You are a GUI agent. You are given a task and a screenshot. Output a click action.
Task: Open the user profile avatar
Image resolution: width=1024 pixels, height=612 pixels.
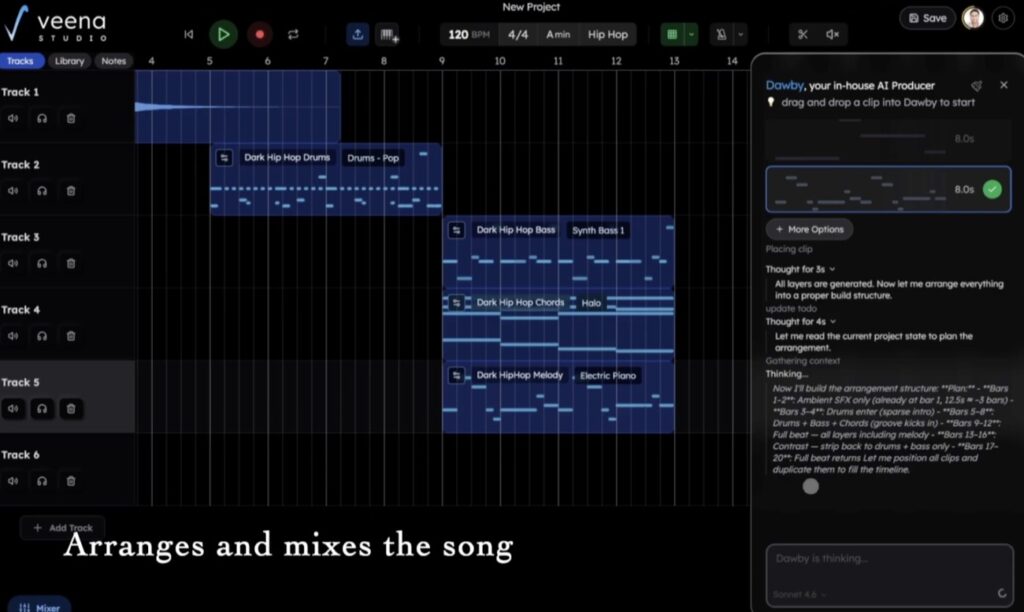point(973,18)
